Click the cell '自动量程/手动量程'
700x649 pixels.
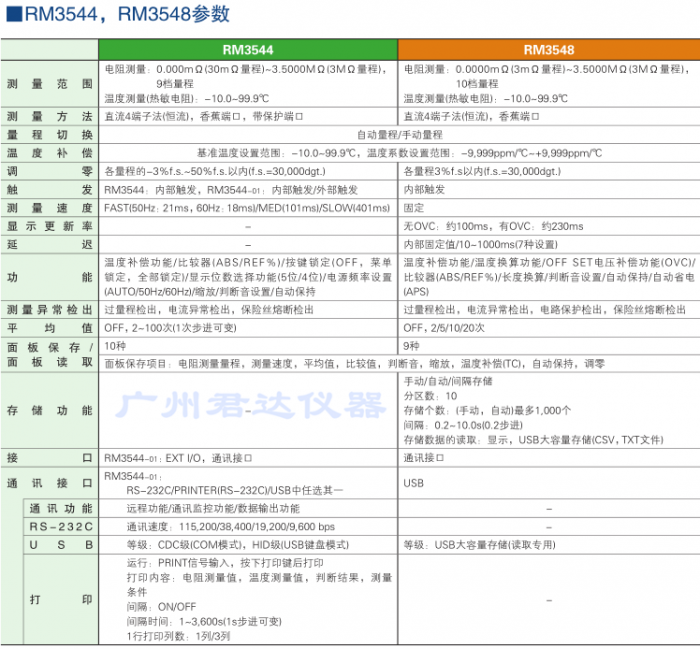(x=399, y=135)
